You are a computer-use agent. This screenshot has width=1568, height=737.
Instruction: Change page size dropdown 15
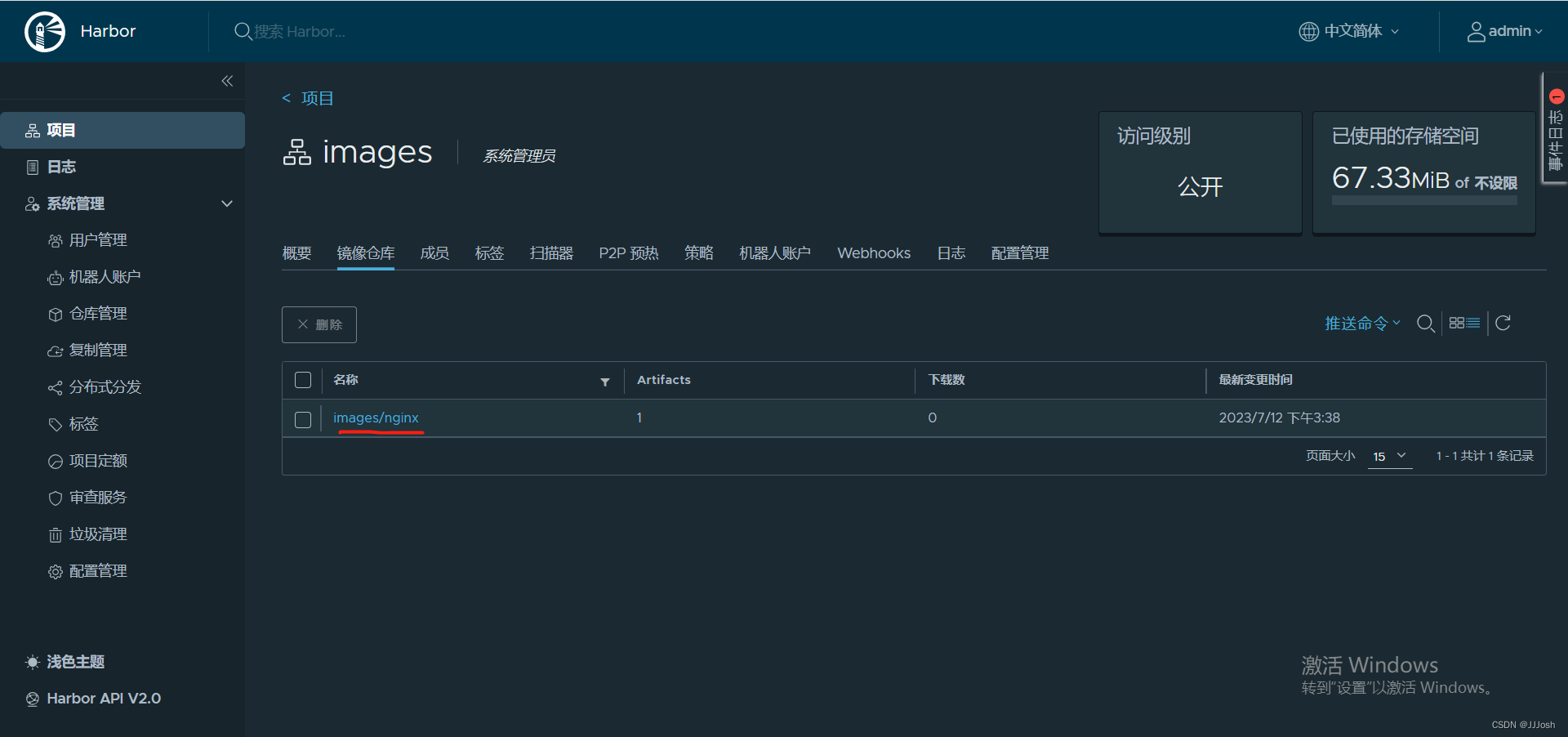(1390, 457)
